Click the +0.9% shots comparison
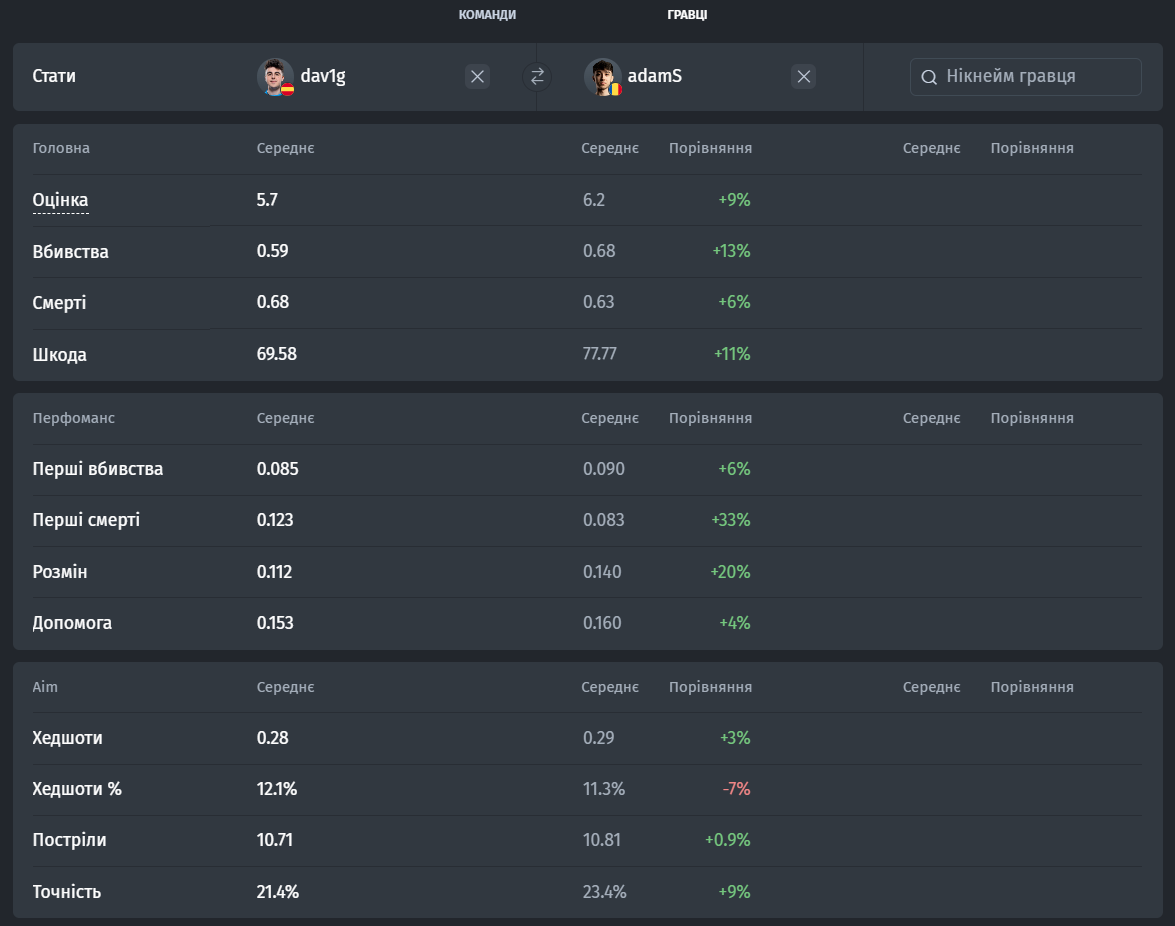The height and width of the screenshot is (926, 1175). click(728, 840)
